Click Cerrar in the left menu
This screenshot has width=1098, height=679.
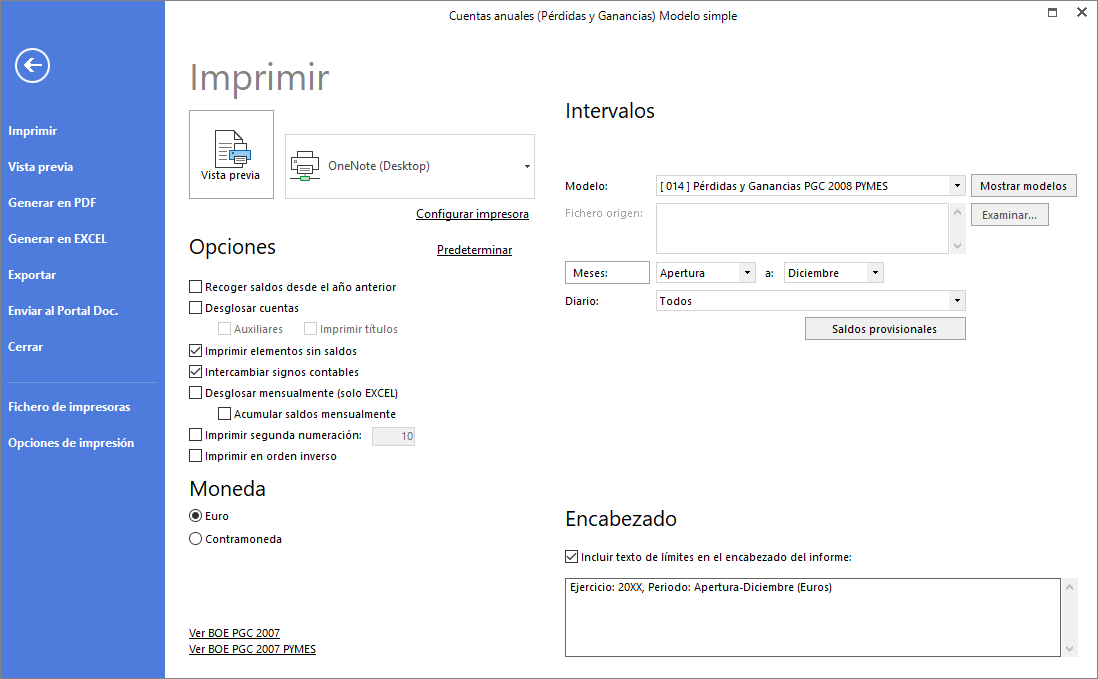point(26,347)
